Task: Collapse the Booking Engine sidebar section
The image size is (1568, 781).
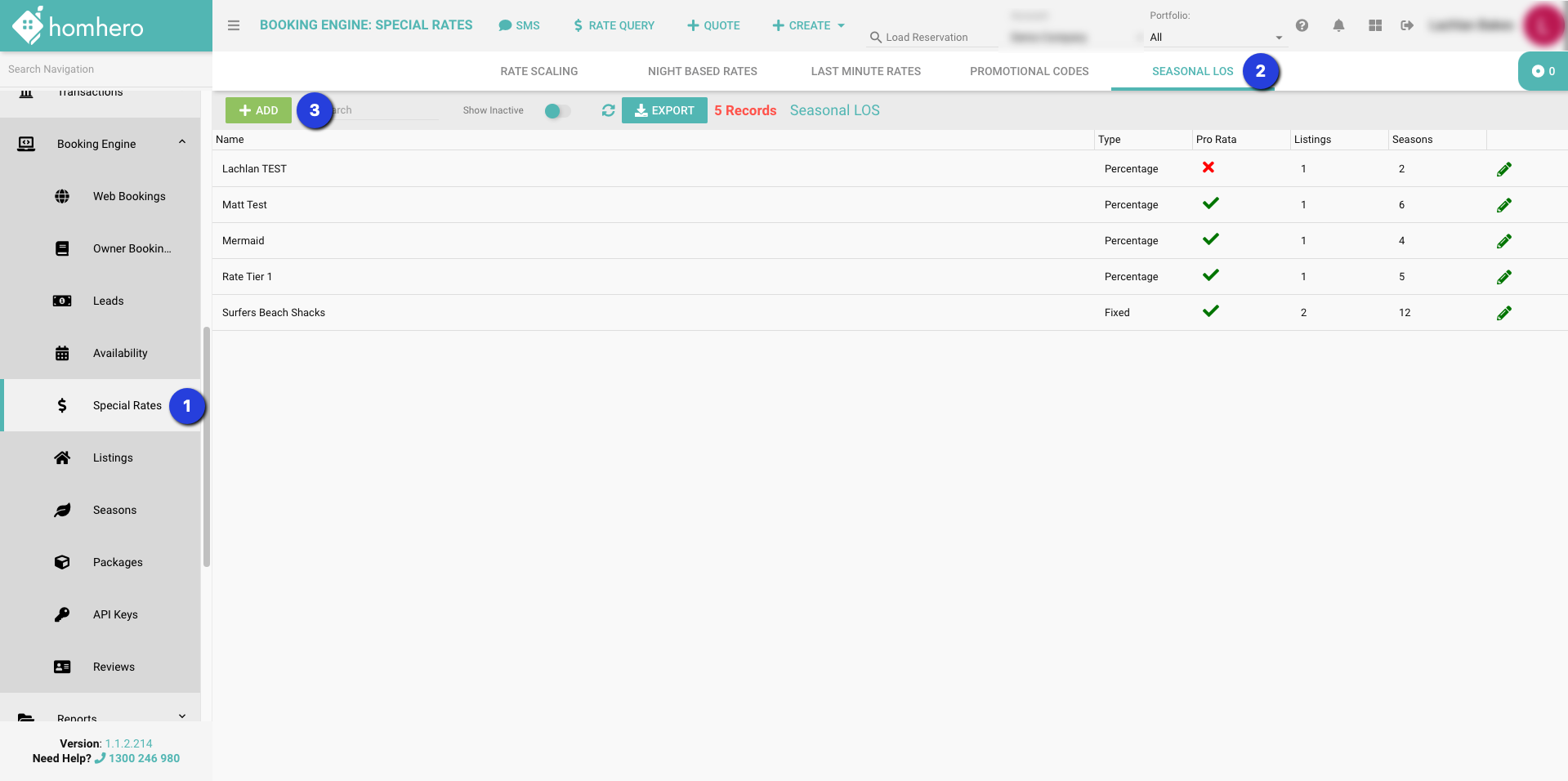Action: [x=181, y=143]
